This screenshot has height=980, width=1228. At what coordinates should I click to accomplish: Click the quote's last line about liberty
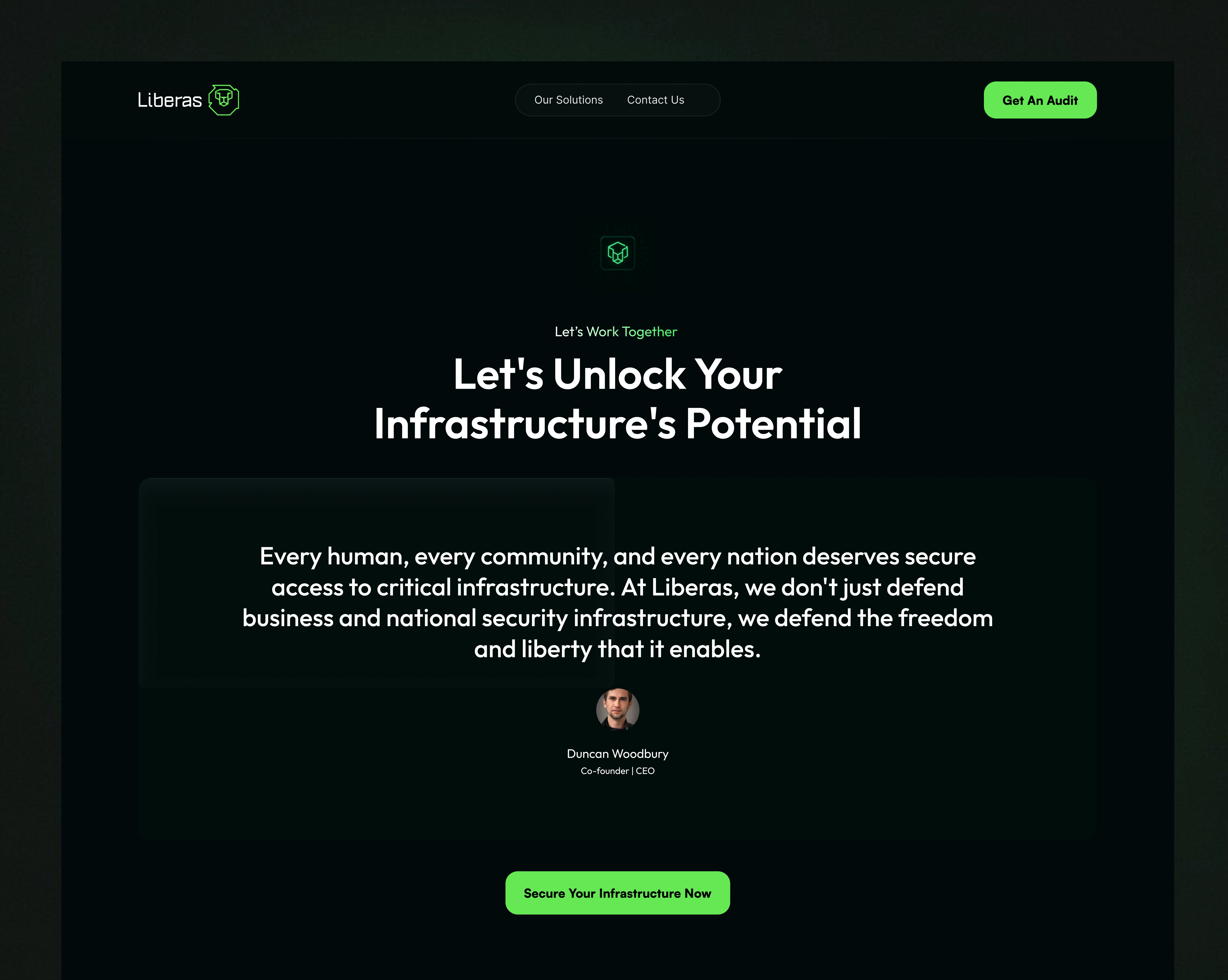tap(617, 649)
